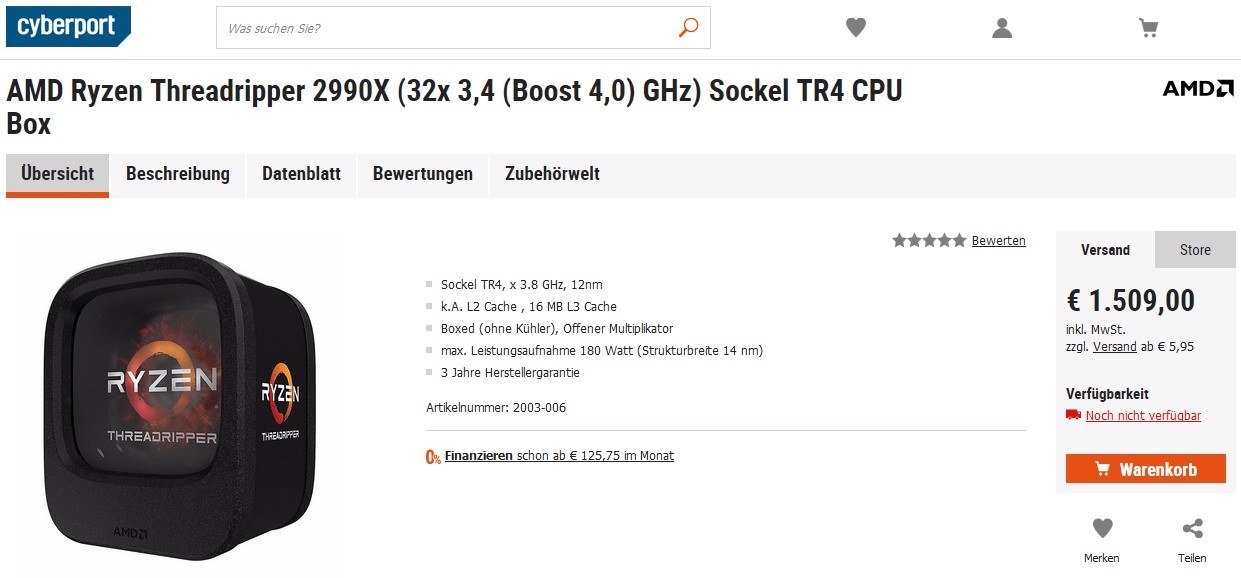Add product via Warenkorb button

1146,469
